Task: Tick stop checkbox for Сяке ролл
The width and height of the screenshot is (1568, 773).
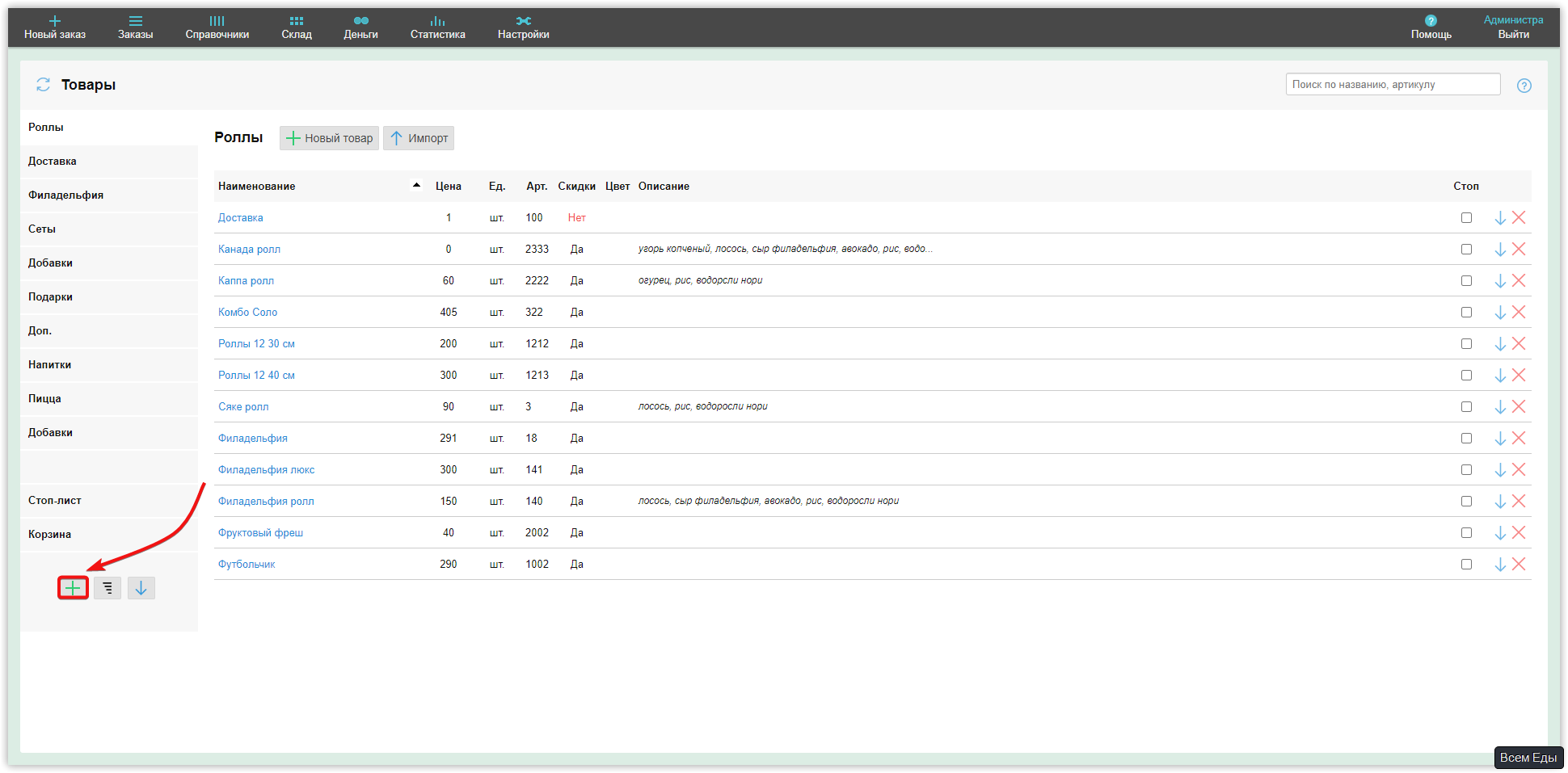Action: (x=1466, y=406)
